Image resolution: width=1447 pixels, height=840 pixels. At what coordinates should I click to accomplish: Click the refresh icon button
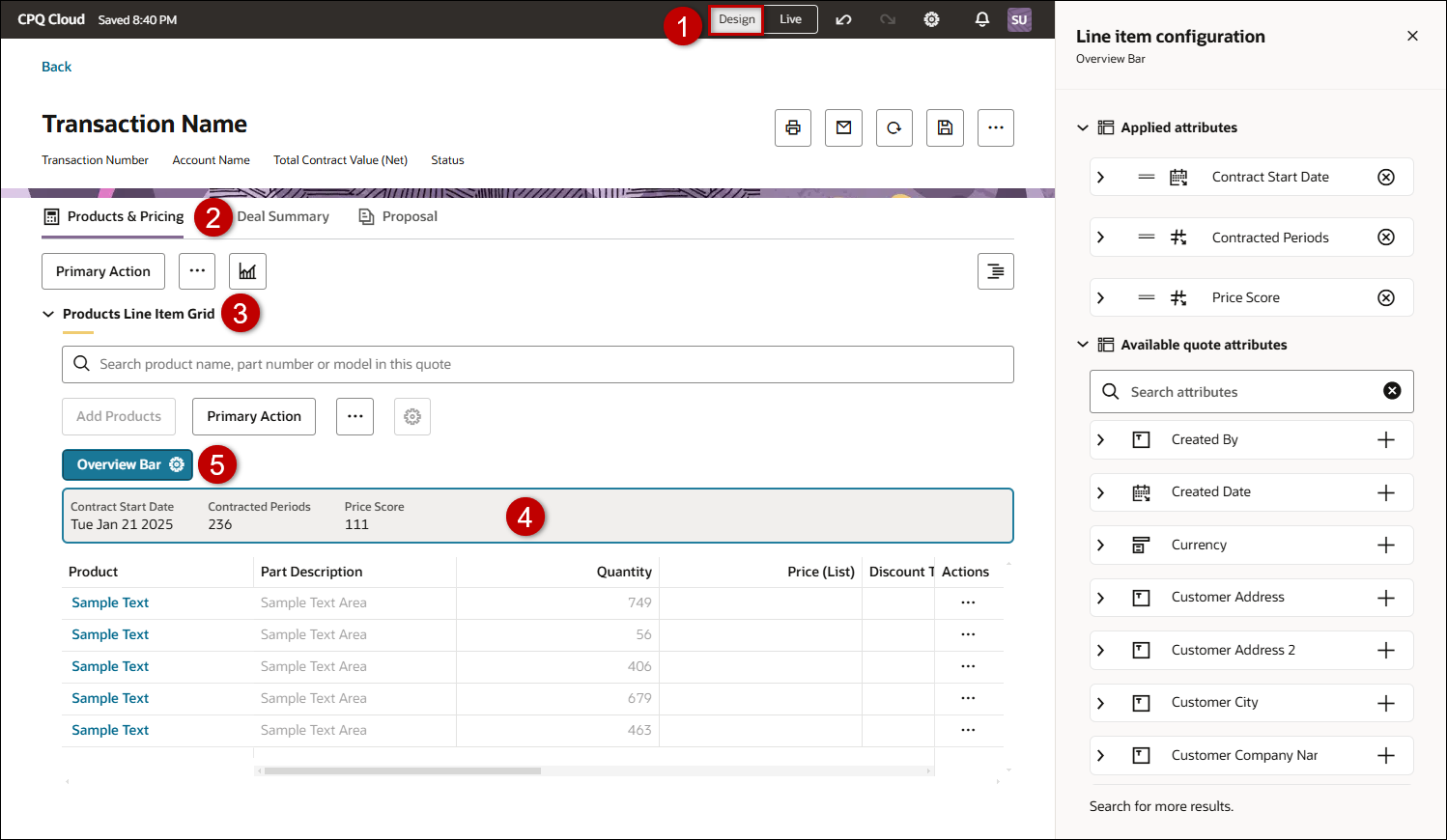(x=894, y=127)
